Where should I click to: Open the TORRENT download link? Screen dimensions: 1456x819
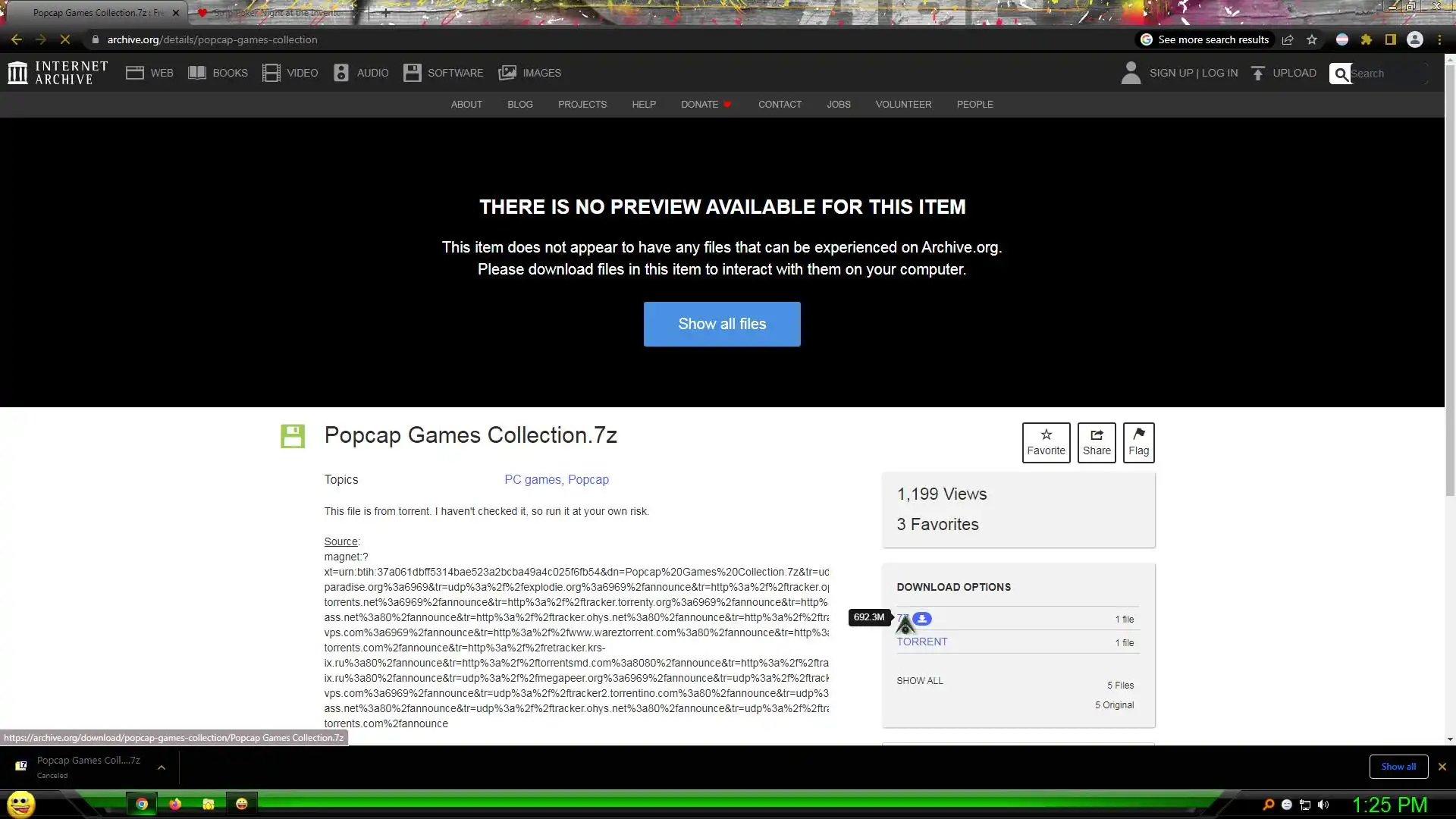click(x=922, y=642)
